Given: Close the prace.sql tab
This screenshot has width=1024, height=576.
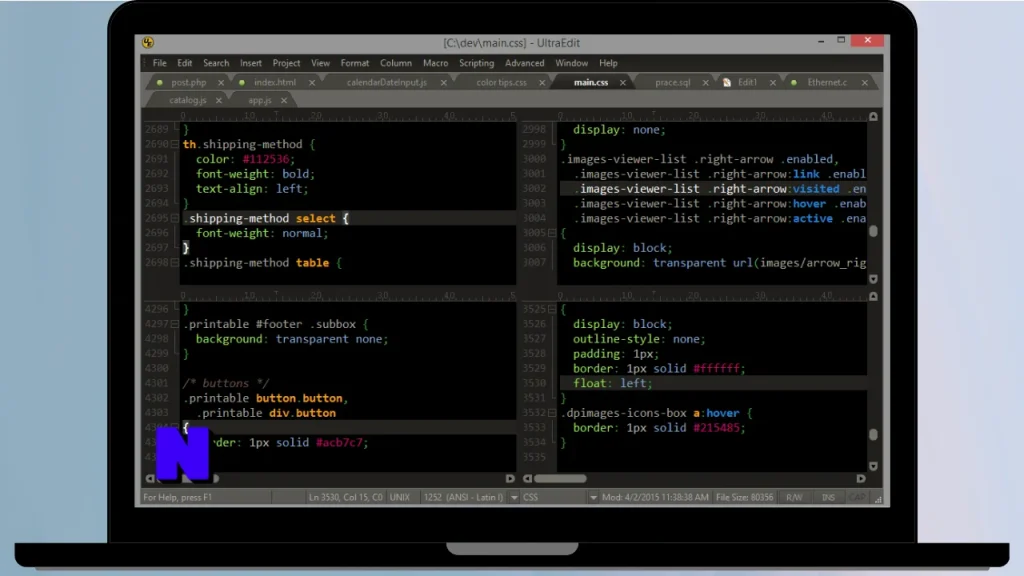Looking at the screenshot, I should click(x=705, y=83).
